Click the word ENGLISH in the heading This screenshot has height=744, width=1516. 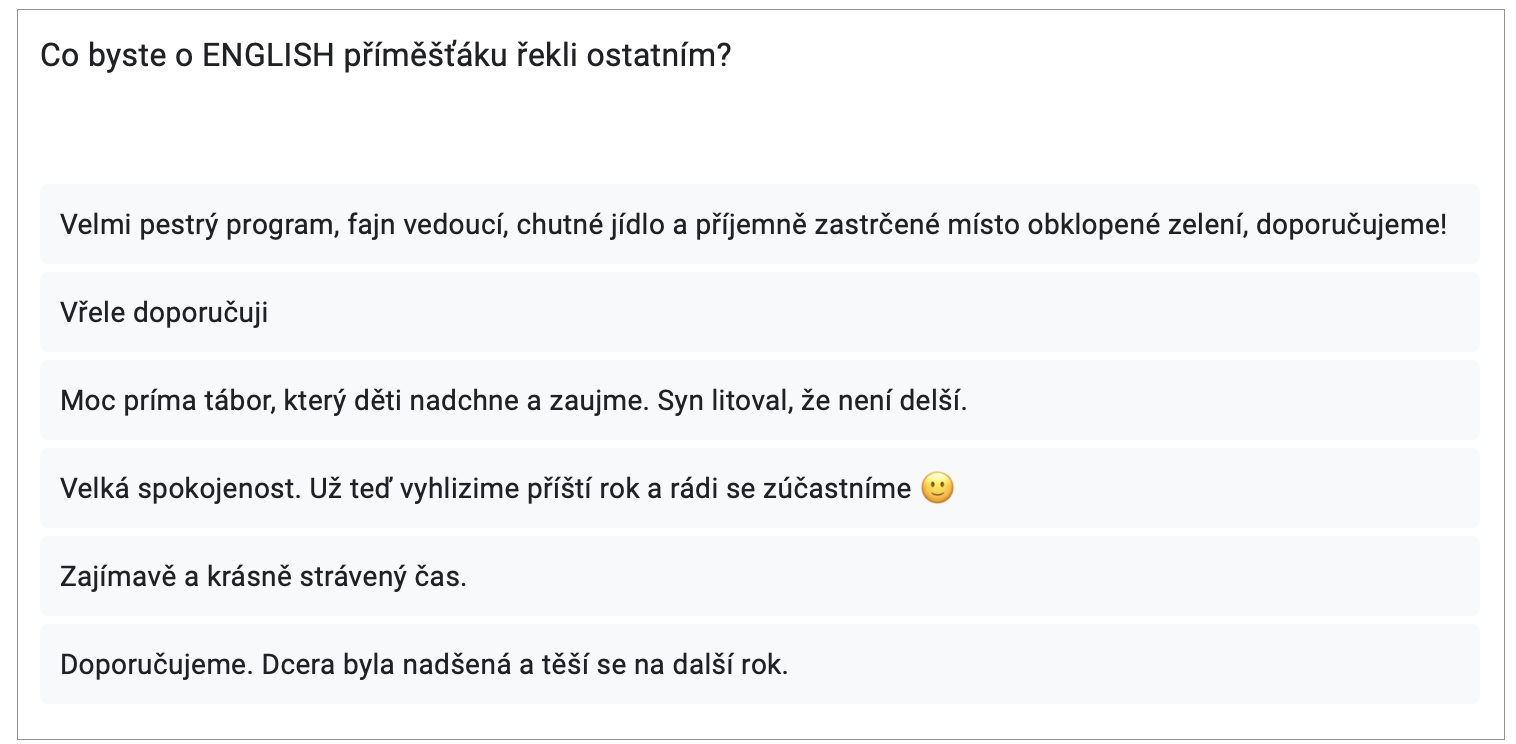coord(268,56)
